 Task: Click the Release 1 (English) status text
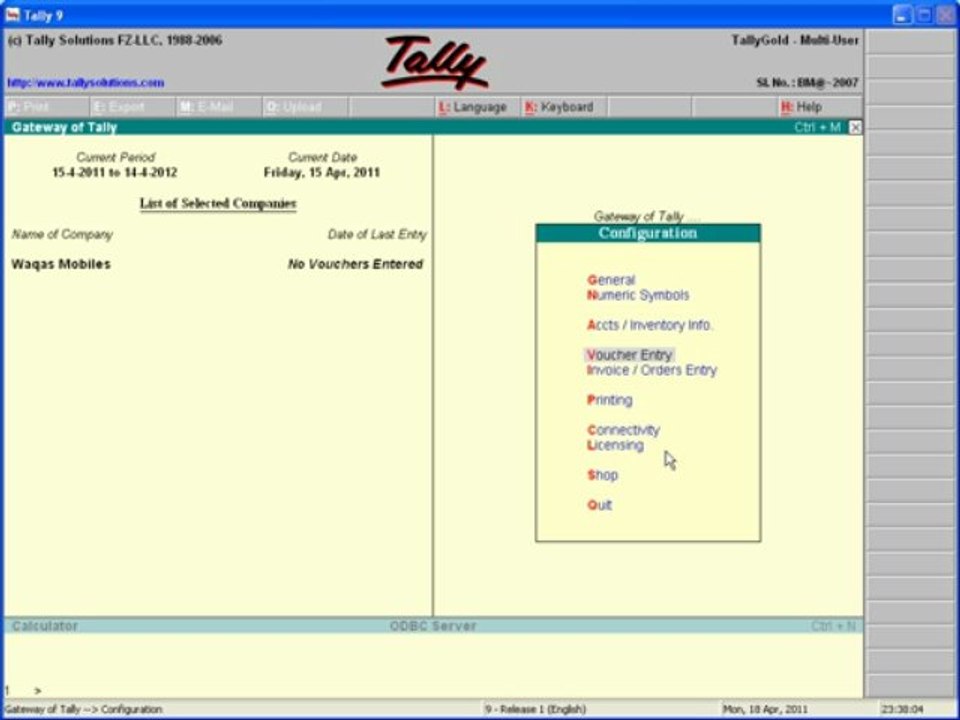(x=535, y=710)
